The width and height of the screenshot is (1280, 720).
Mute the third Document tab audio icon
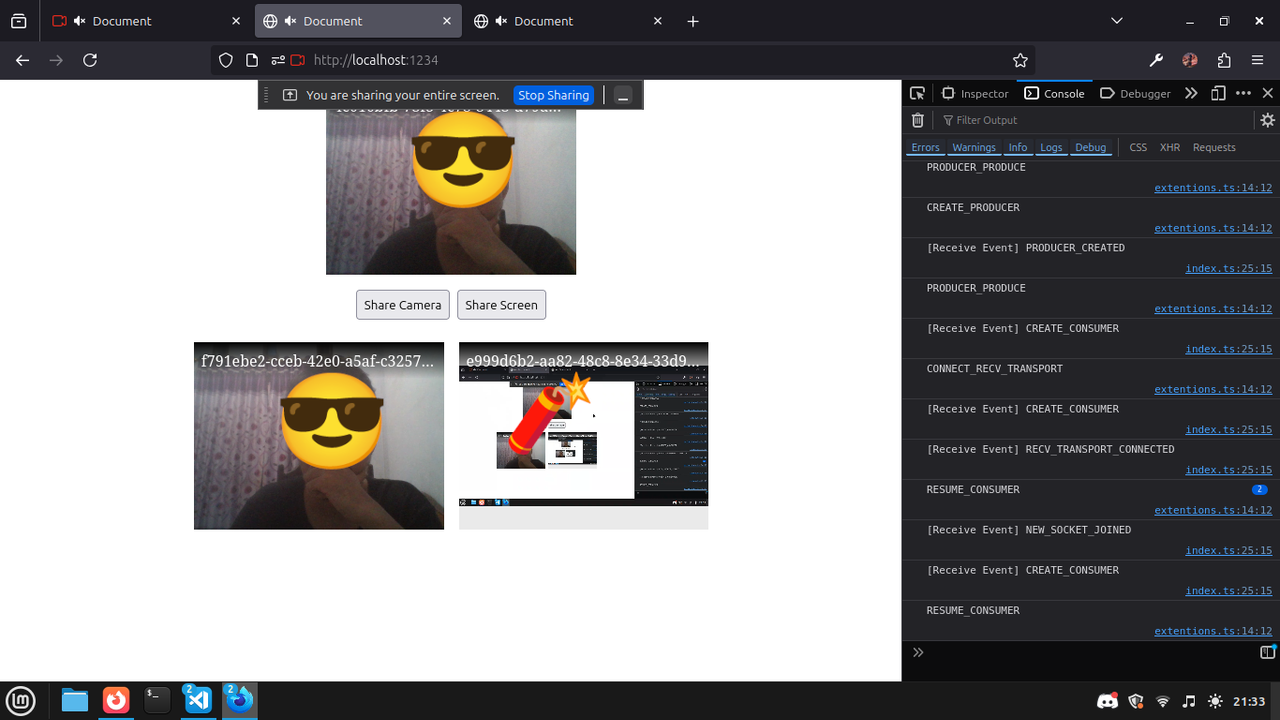[501, 21]
